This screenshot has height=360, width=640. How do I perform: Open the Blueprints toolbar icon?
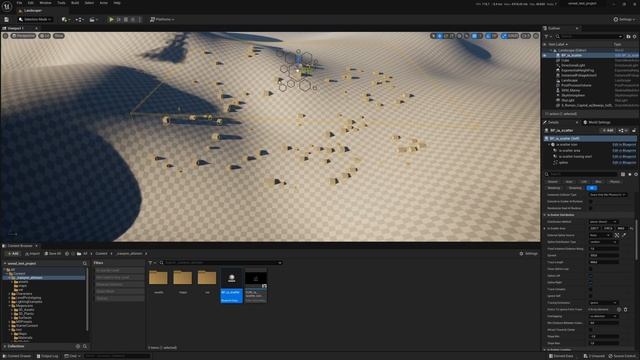(79, 20)
